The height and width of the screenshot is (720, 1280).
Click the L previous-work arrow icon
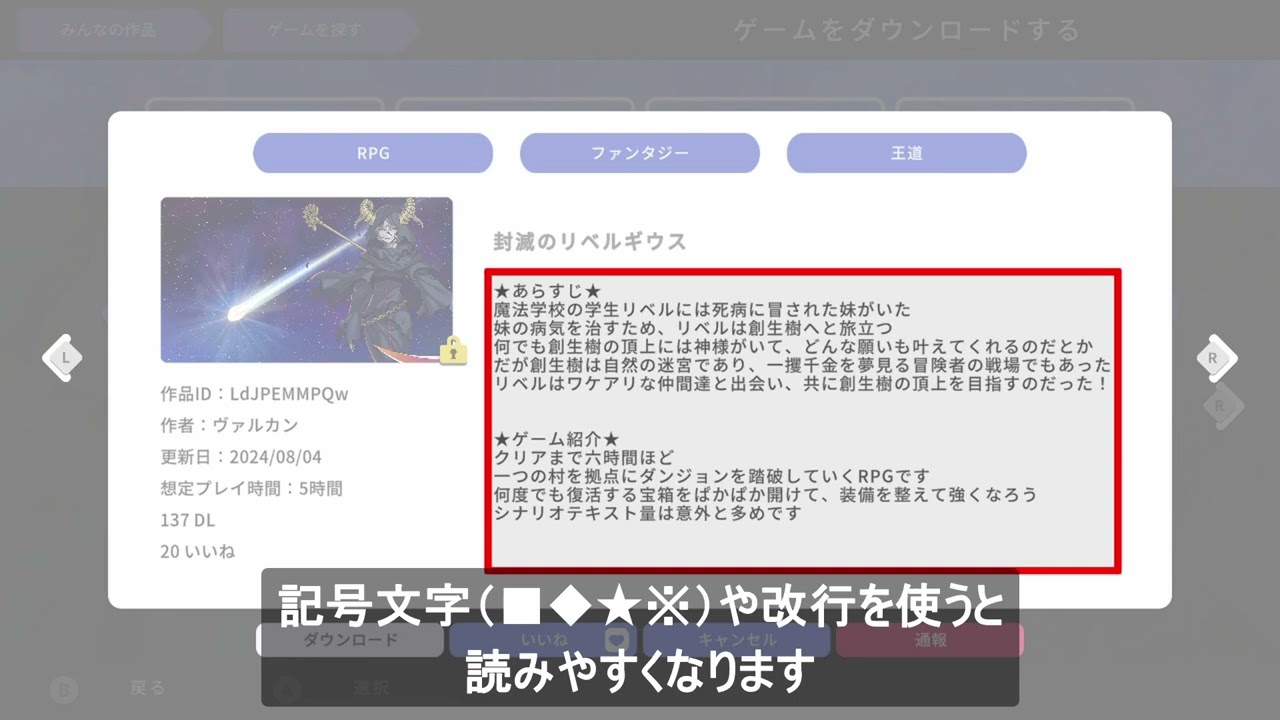click(x=65, y=357)
